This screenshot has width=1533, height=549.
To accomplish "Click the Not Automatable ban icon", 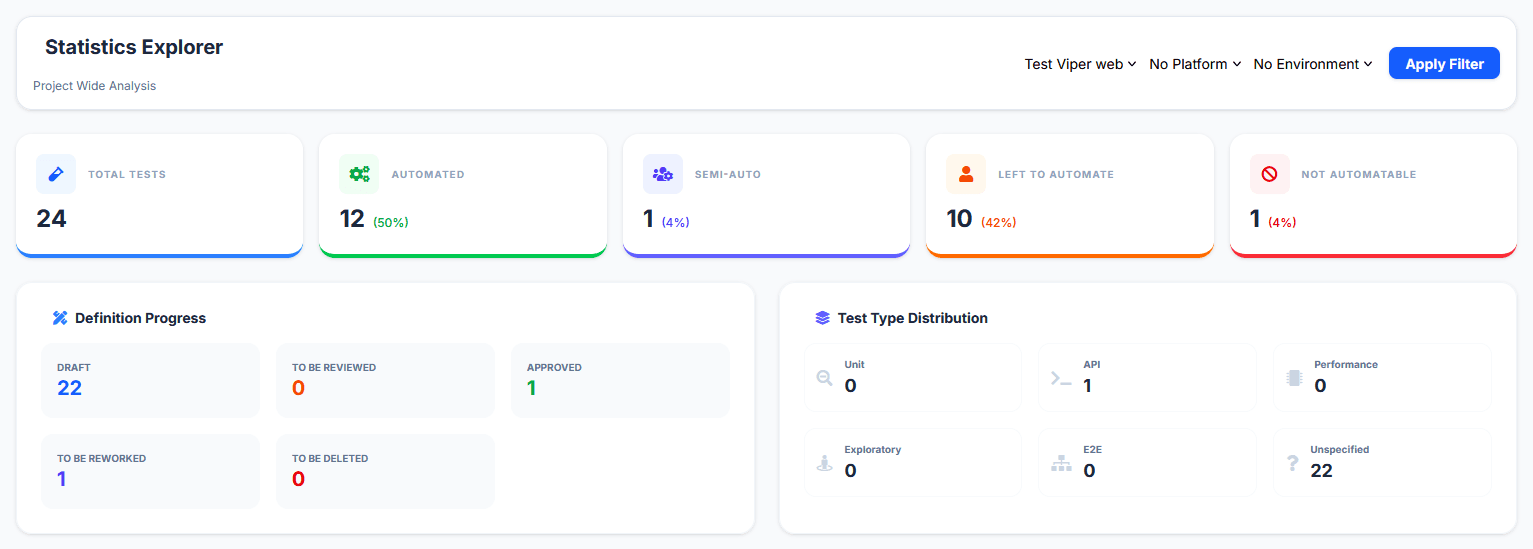I will tap(1269, 174).
